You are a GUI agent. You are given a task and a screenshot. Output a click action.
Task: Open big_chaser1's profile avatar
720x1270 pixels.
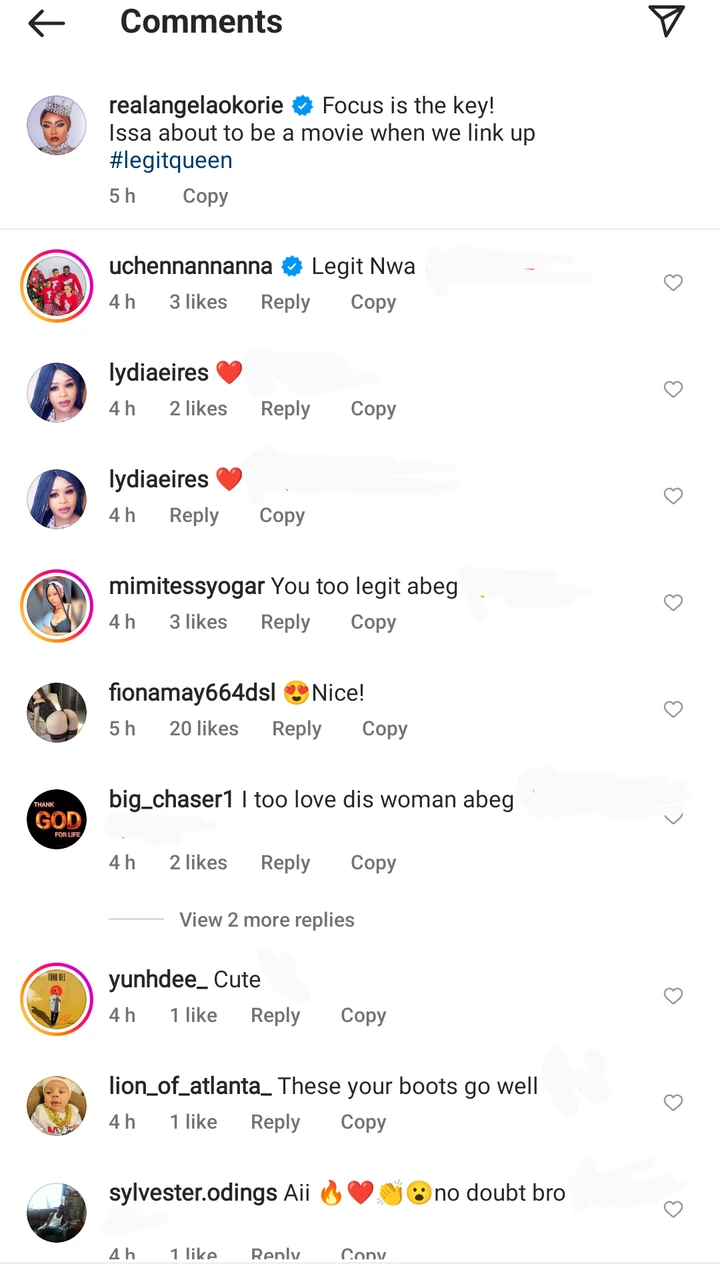coord(56,820)
